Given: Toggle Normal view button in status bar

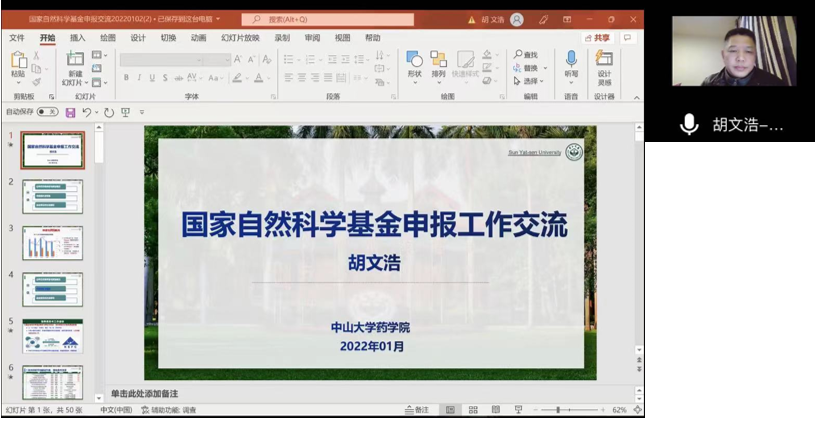Looking at the screenshot, I should coord(450,410).
